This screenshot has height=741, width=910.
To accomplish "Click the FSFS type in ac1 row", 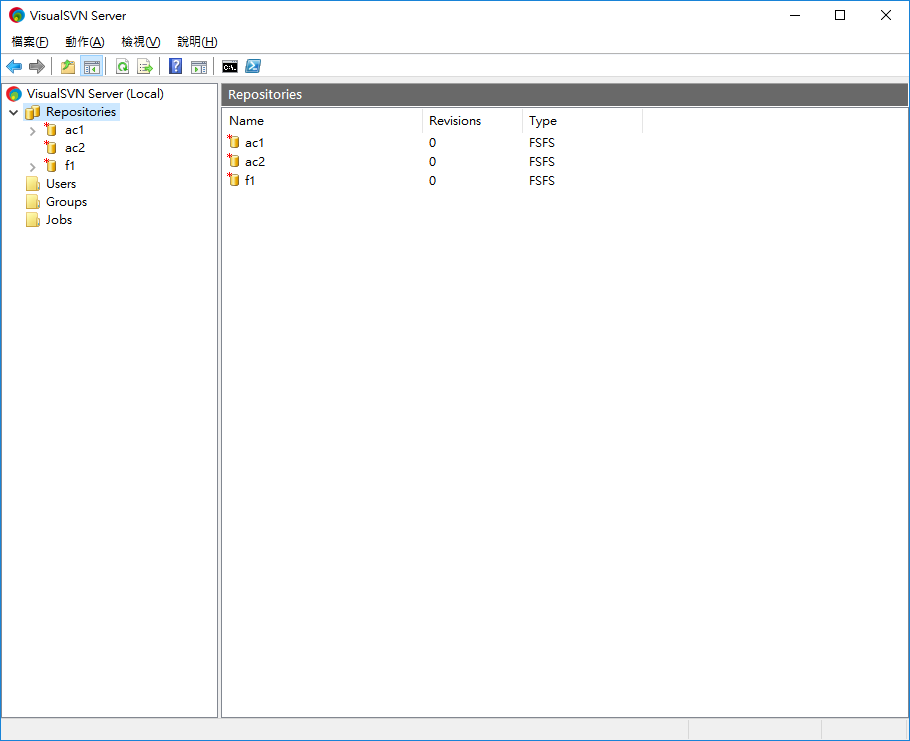I will click(x=541, y=143).
